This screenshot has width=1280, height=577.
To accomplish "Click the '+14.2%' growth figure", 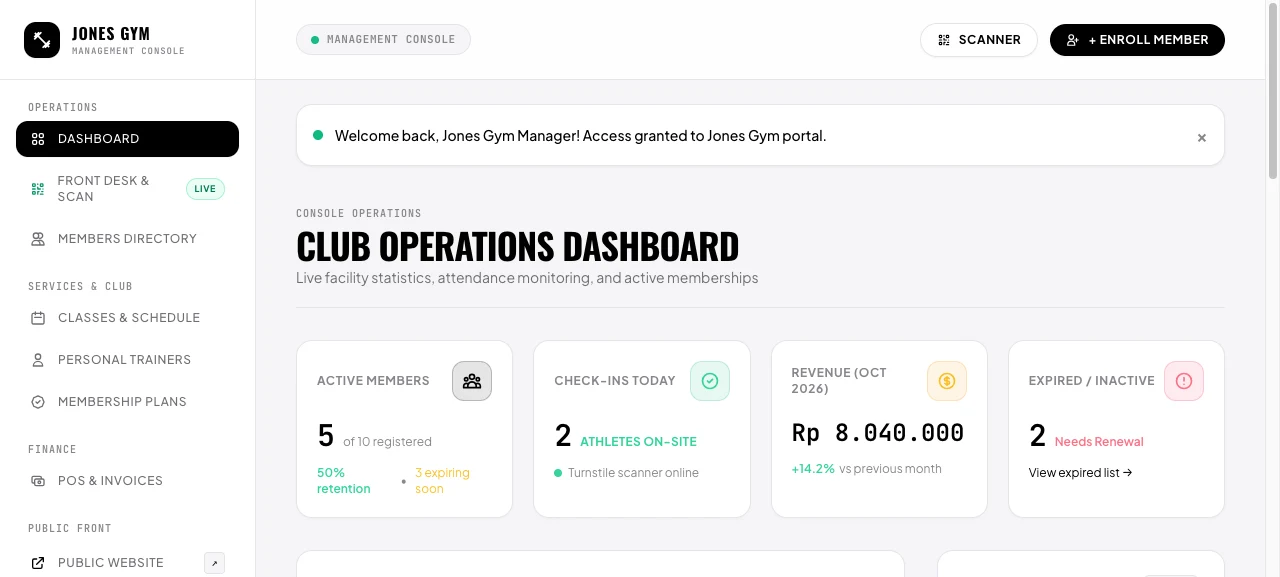I will click(x=813, y=469).
